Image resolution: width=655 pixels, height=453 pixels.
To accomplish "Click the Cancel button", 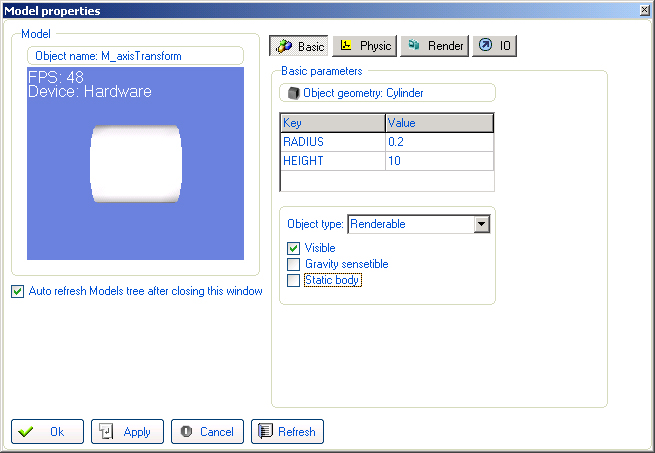I will (x=207, y=431).
